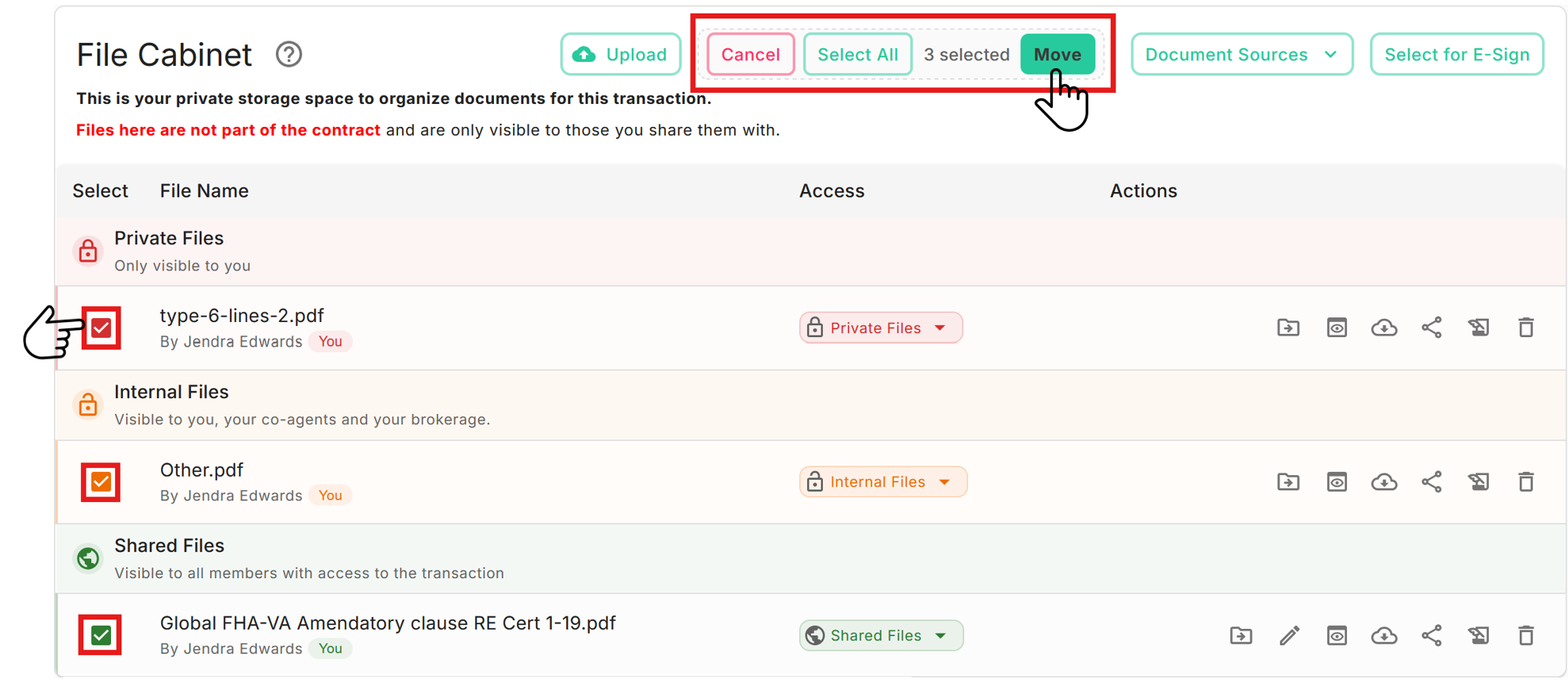
Task: Click the help question mark beside File Cabinet
Action: coord(289,55)
